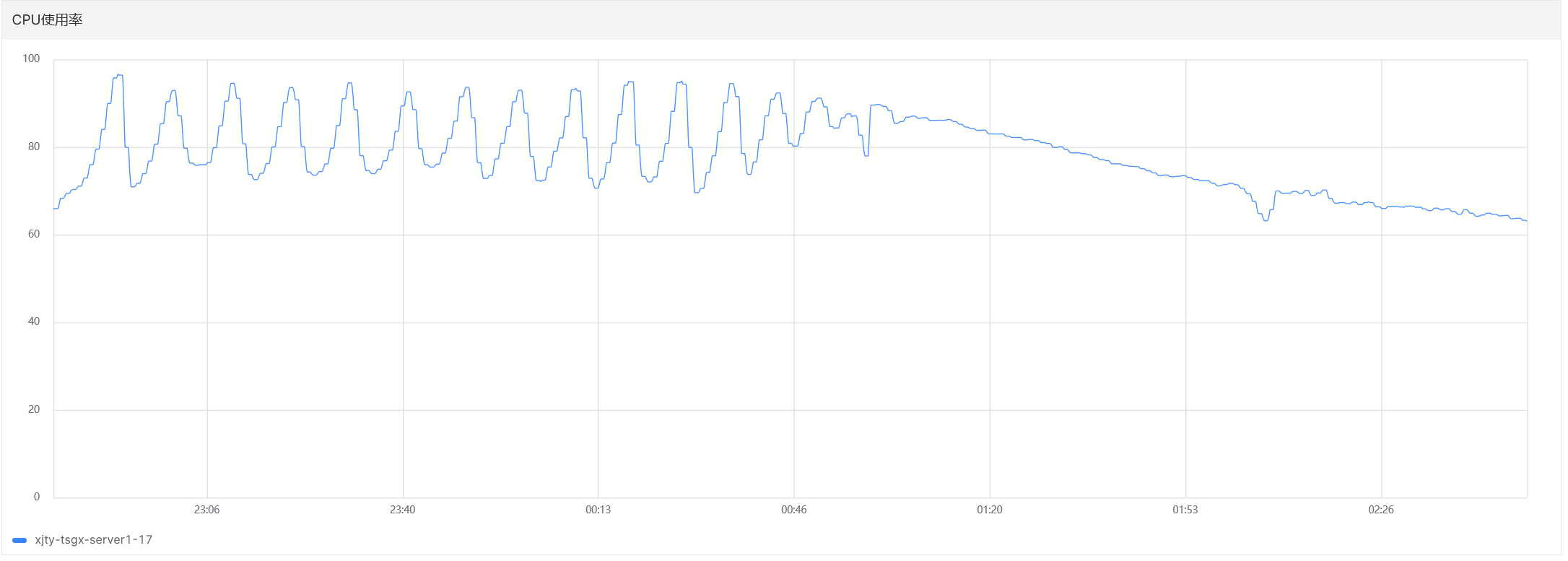Select the 80 y-axis value label
This screenshot has width=1568, height=561.
(x=34, y=147)
